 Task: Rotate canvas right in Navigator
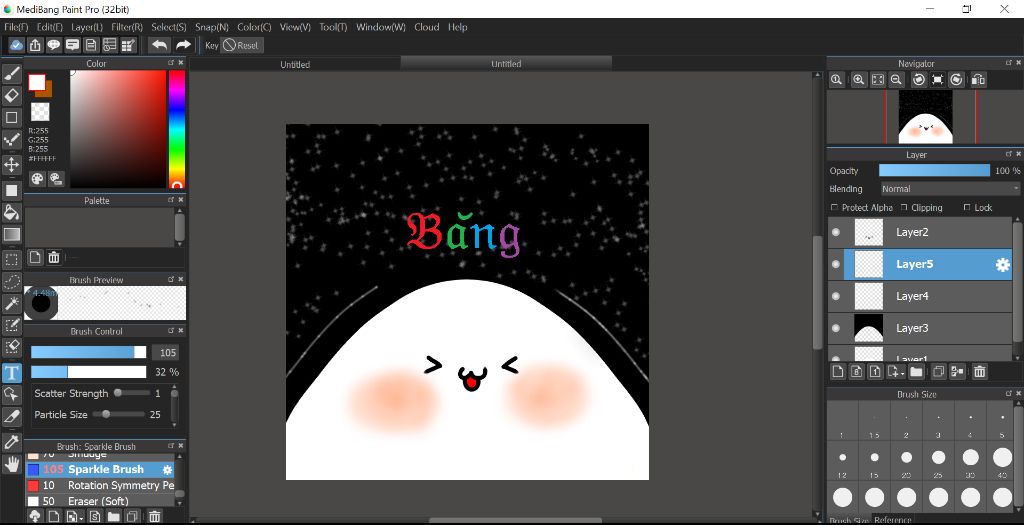(956, 80)
